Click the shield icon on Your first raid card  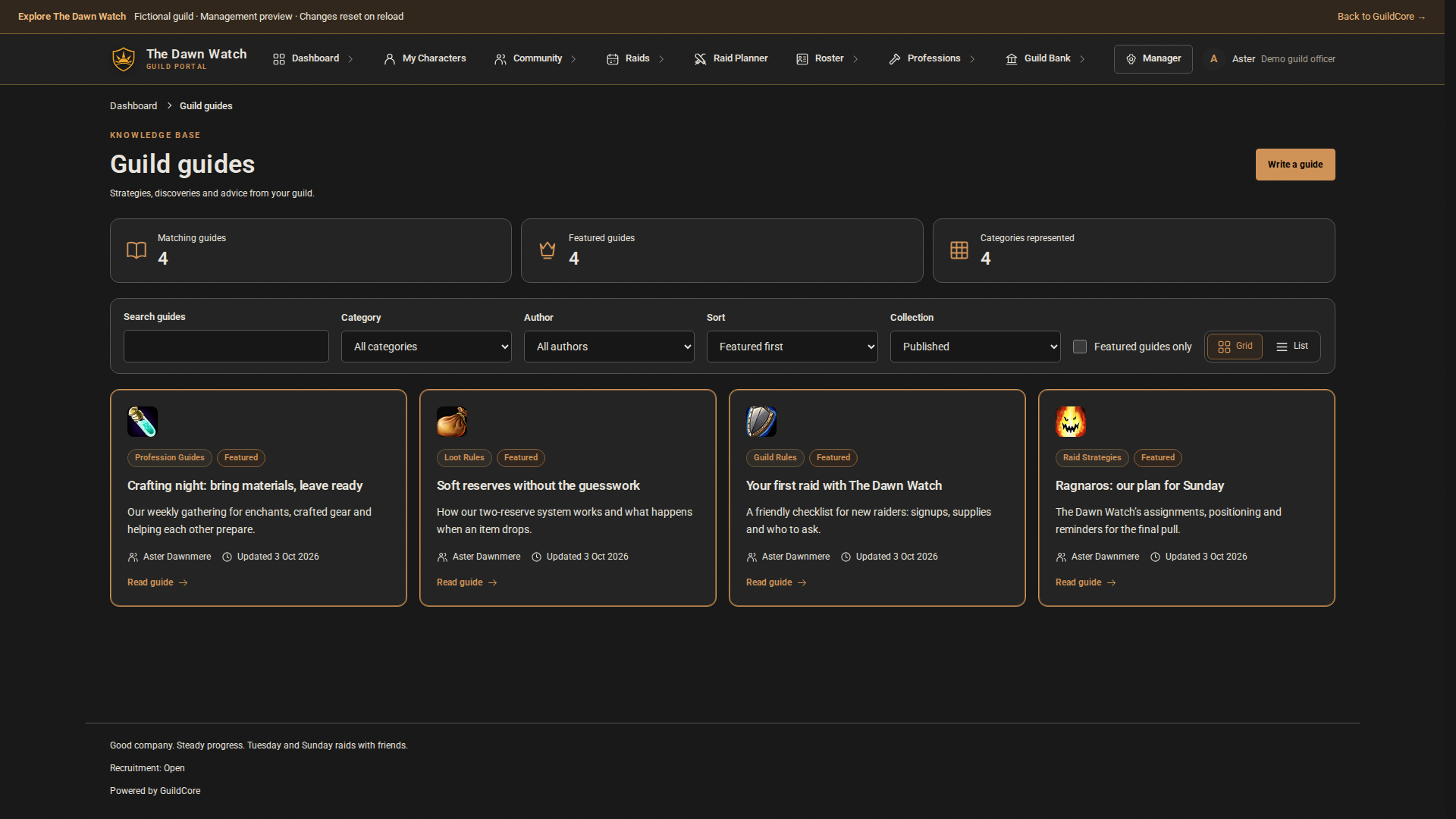coord(761,422)
